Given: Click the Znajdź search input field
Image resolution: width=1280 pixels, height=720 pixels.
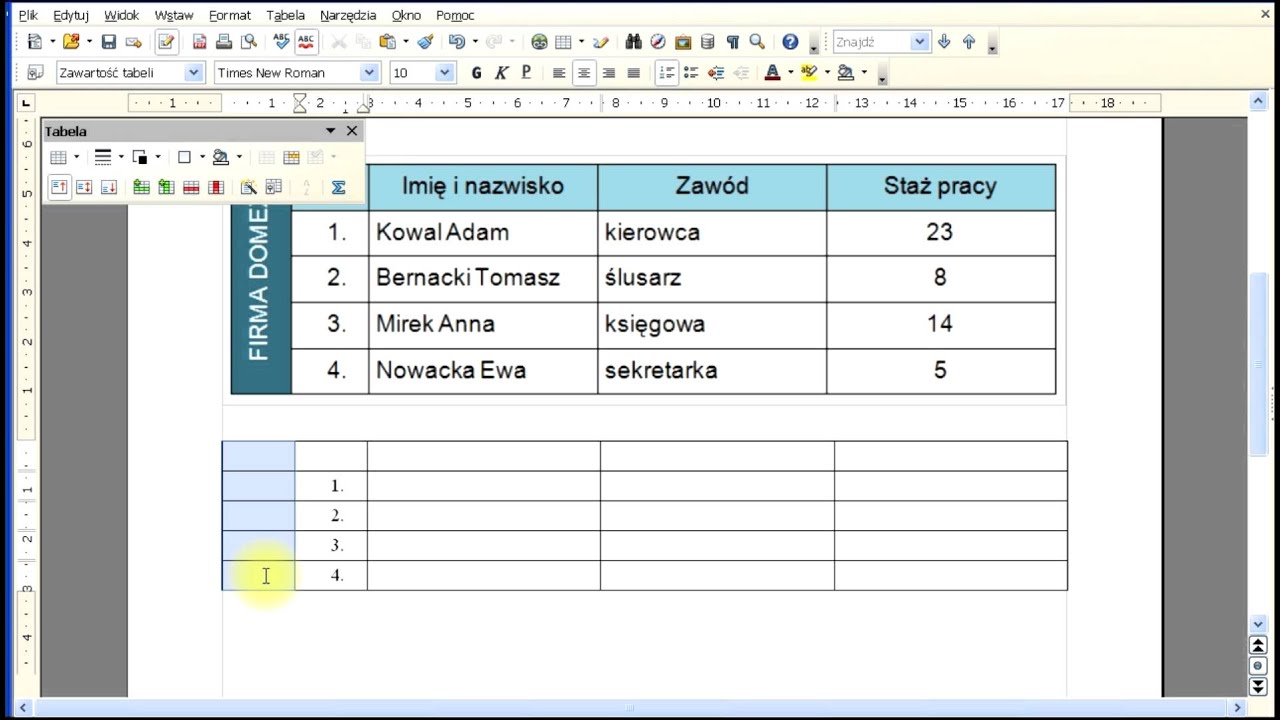Looking at the screenshot, I should point(871,42).
